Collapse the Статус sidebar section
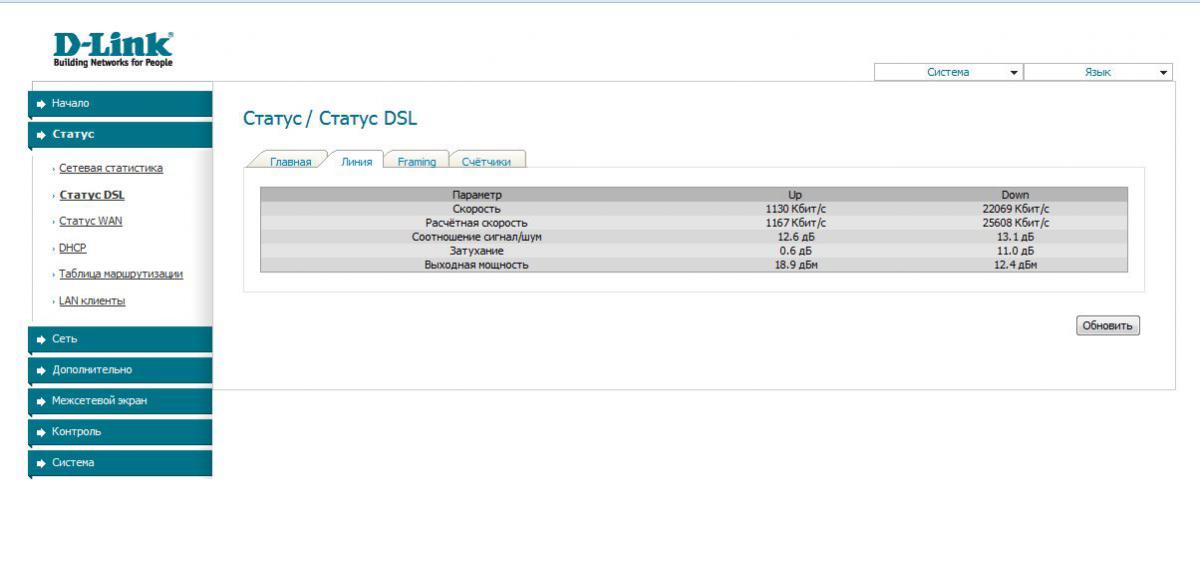Screen dimensions: 1200x585 click(73, 134)
